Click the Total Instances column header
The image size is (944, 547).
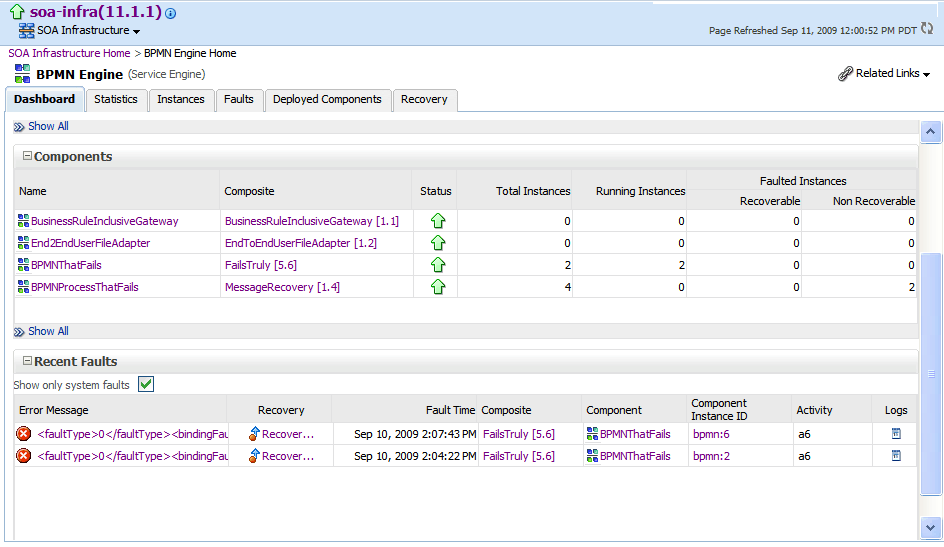coord(533,191)
